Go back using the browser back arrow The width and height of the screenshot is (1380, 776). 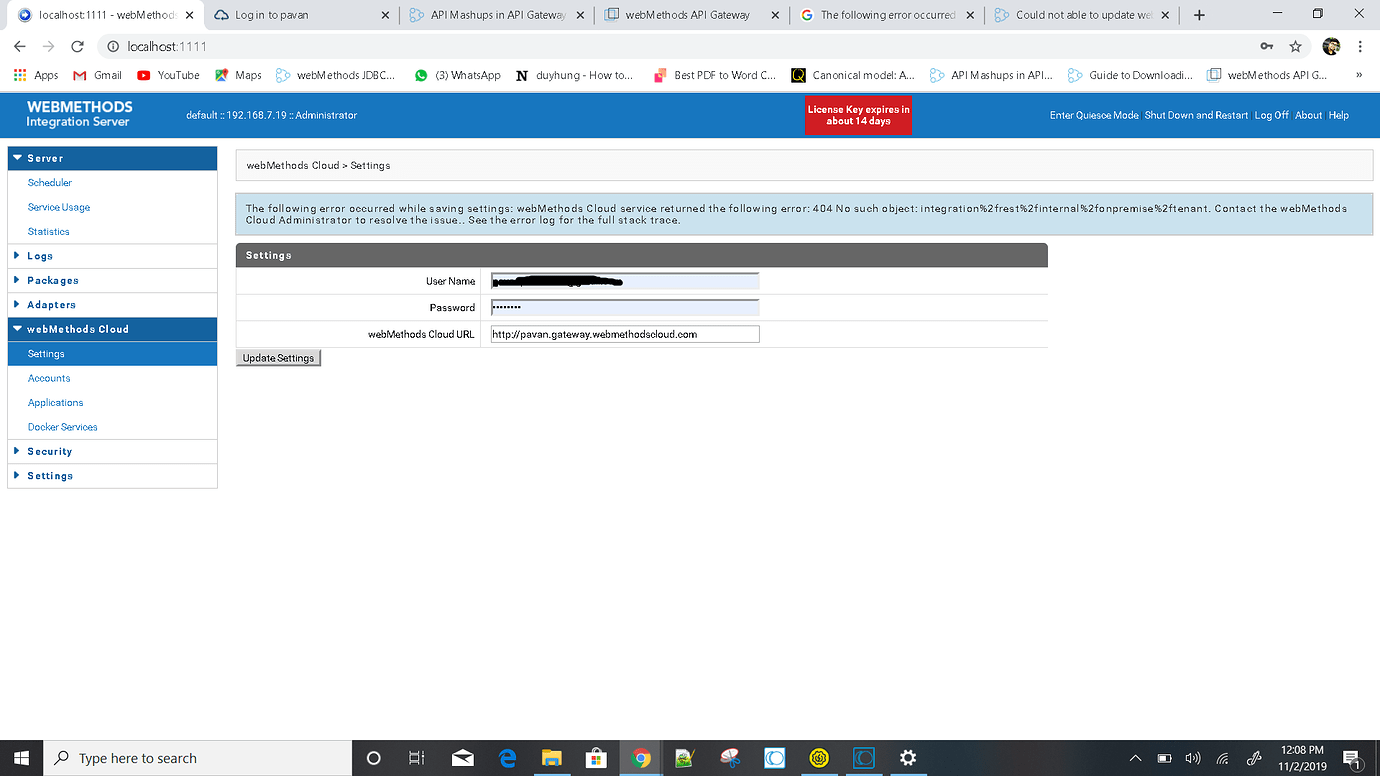click(20, 47)
